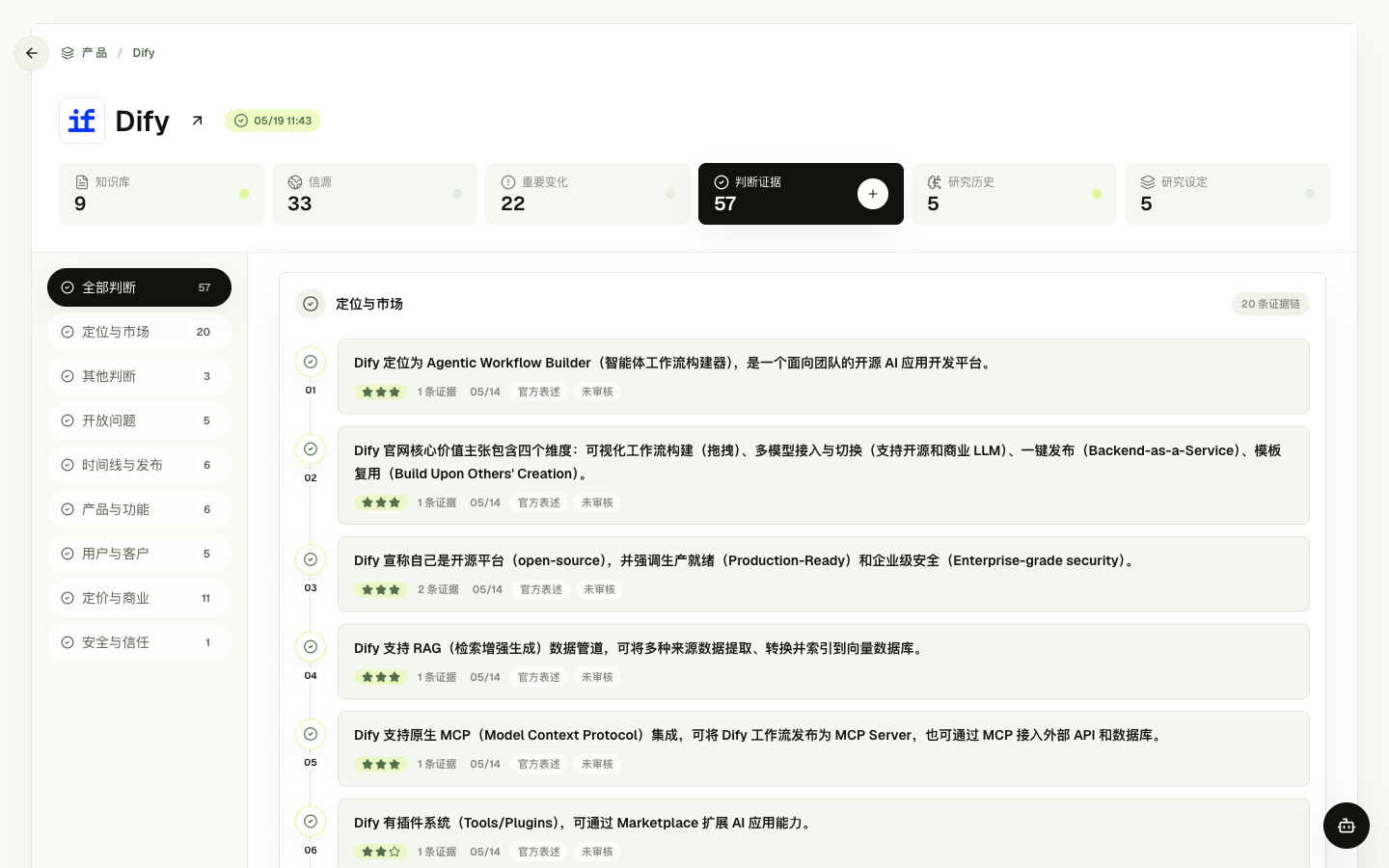The height and width of the screenshot is (868, 1389).
Task: Filter by 时间线与发布 category
Action: [x=139, y=465]
